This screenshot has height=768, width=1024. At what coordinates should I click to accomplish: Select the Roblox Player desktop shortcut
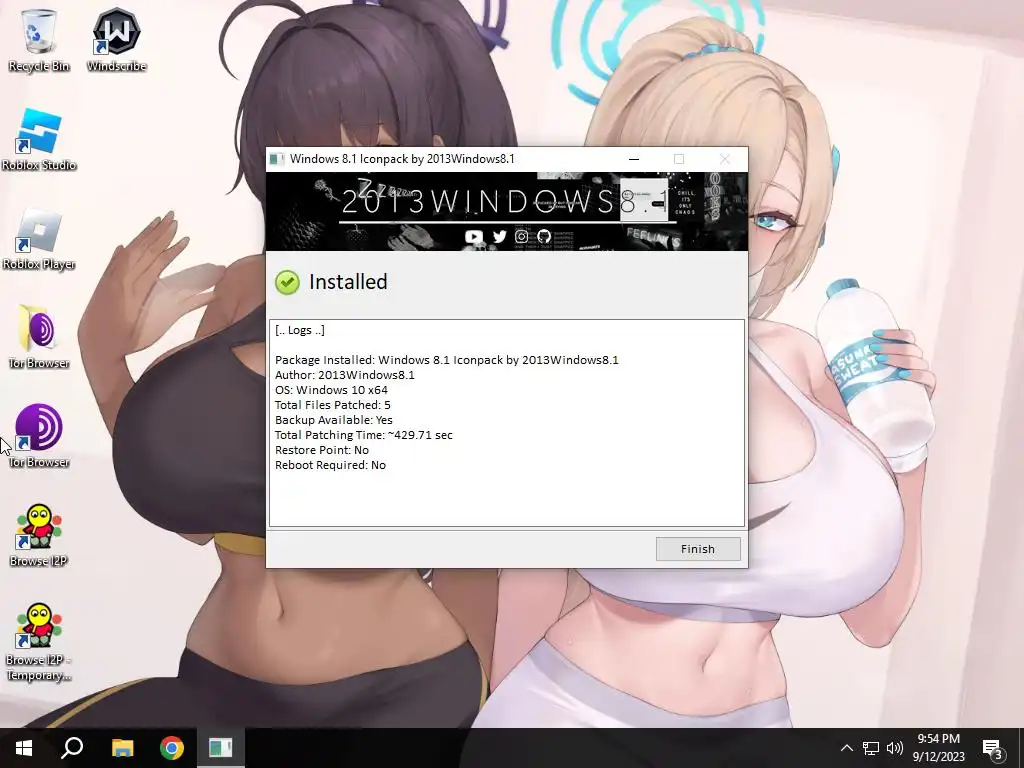39,239
